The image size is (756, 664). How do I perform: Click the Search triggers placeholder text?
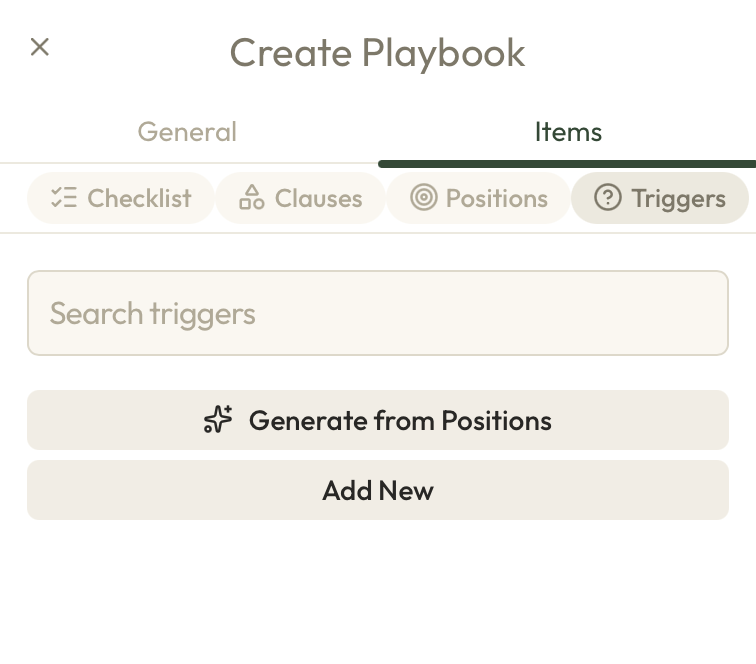coord(152,314)
